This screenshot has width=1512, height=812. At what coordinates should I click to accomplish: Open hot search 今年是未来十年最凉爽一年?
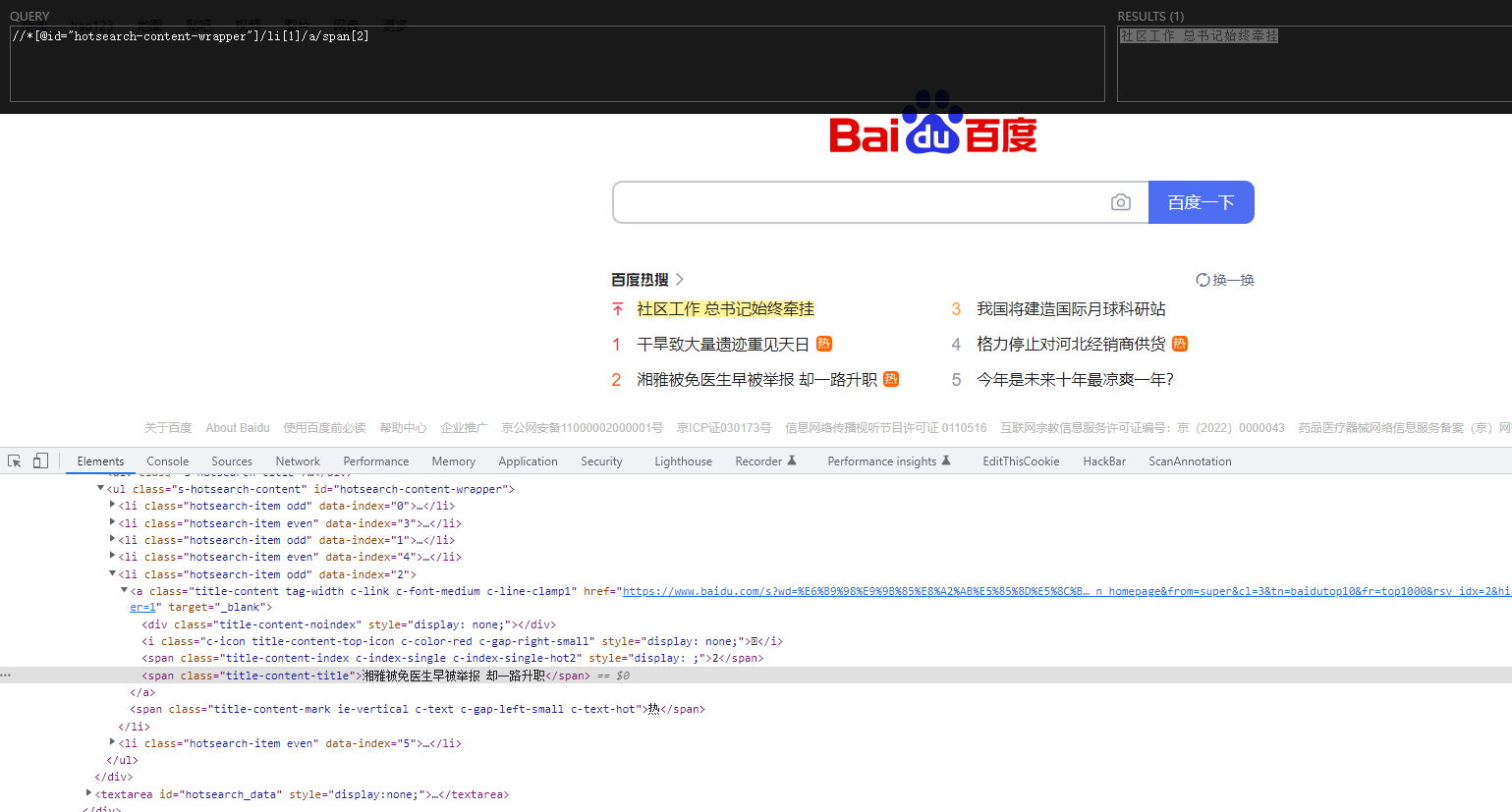[1075, 380]
